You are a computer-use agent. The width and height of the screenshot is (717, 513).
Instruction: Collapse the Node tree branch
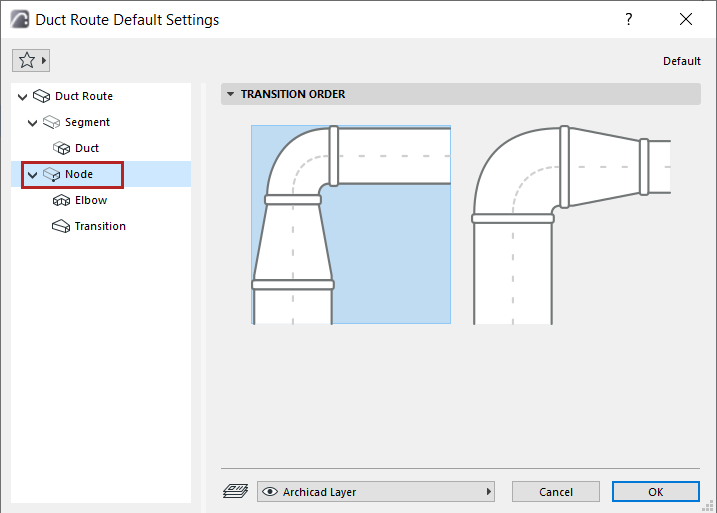33,174
